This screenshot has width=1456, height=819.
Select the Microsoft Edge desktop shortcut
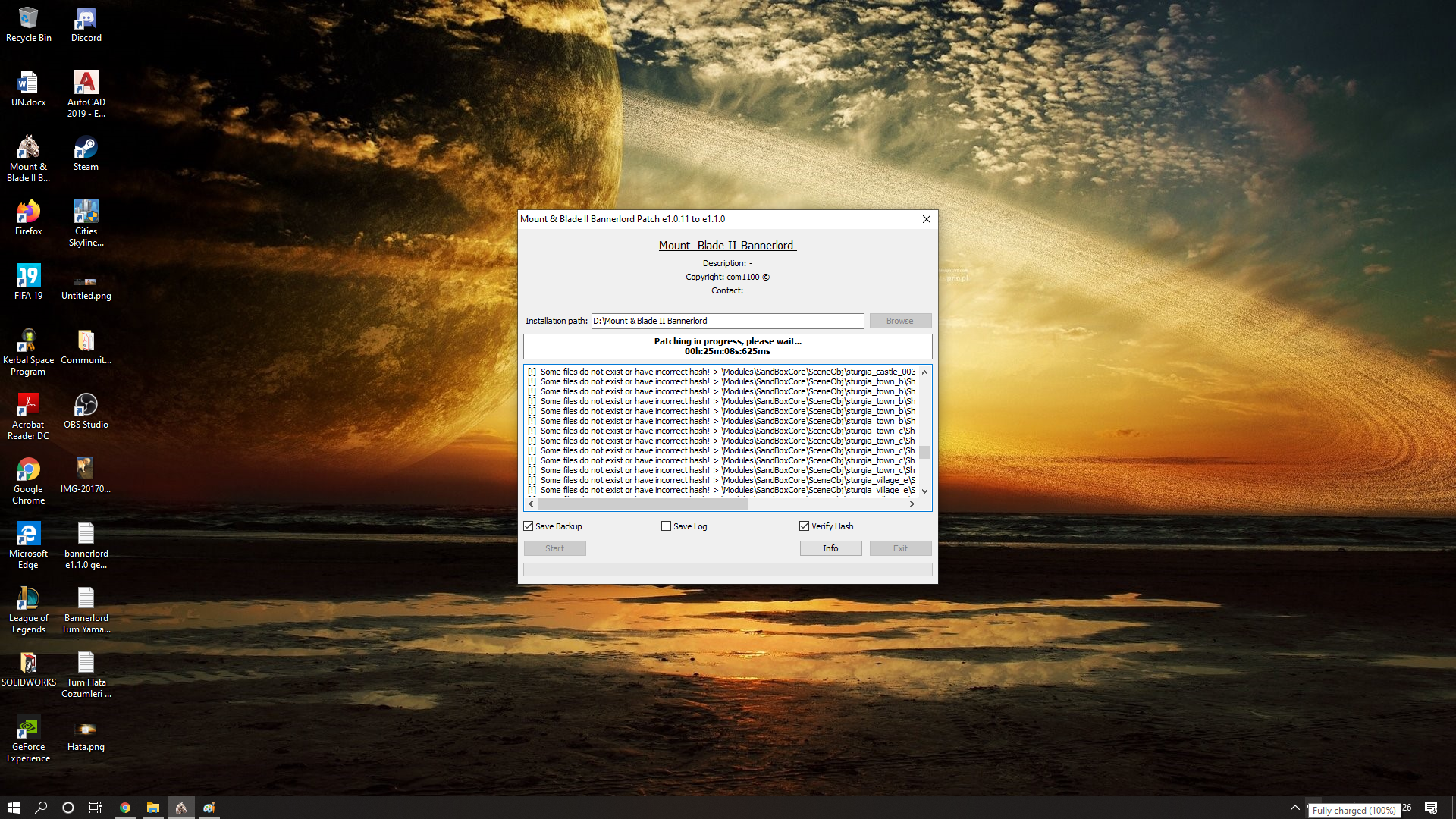28,545
